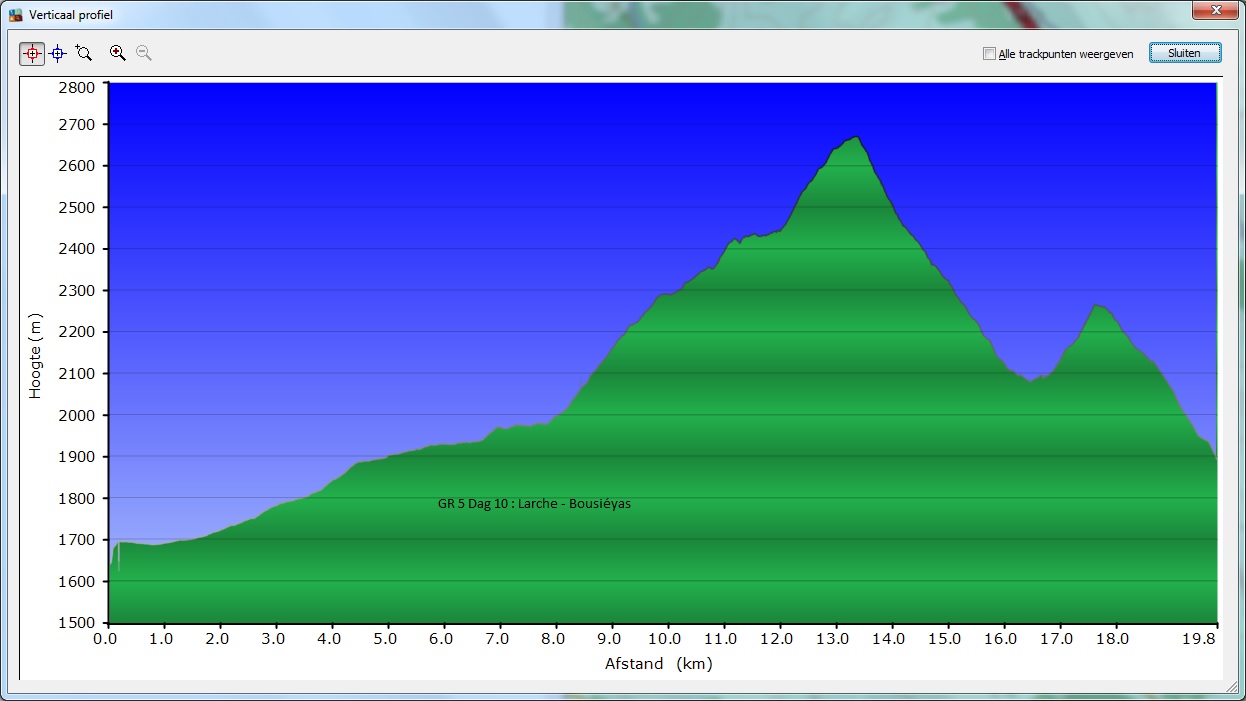Click the Hoogte (m) axis label
The height and width of the screenshot is (701, 1246).
(x=36, y=356)
